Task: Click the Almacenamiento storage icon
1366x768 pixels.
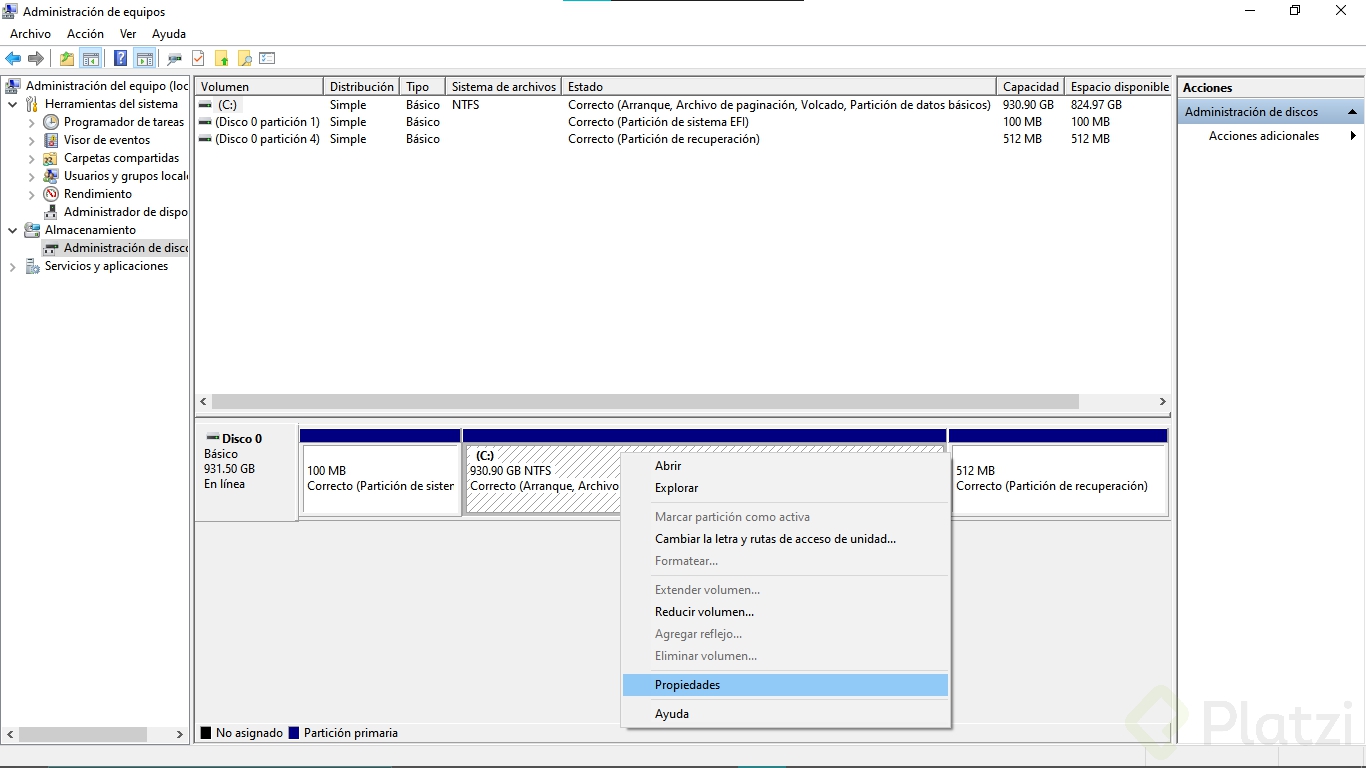Action: [x=32, y=230]
